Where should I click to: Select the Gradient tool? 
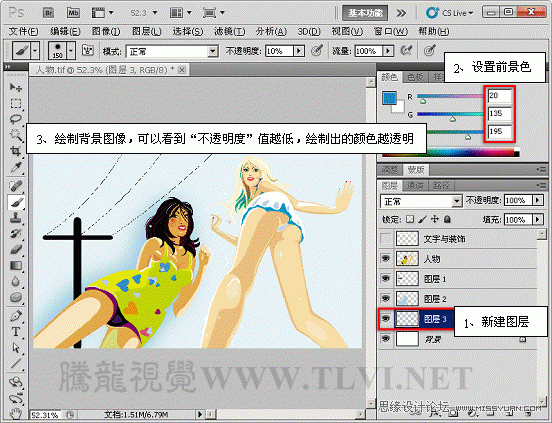[15, 265]
